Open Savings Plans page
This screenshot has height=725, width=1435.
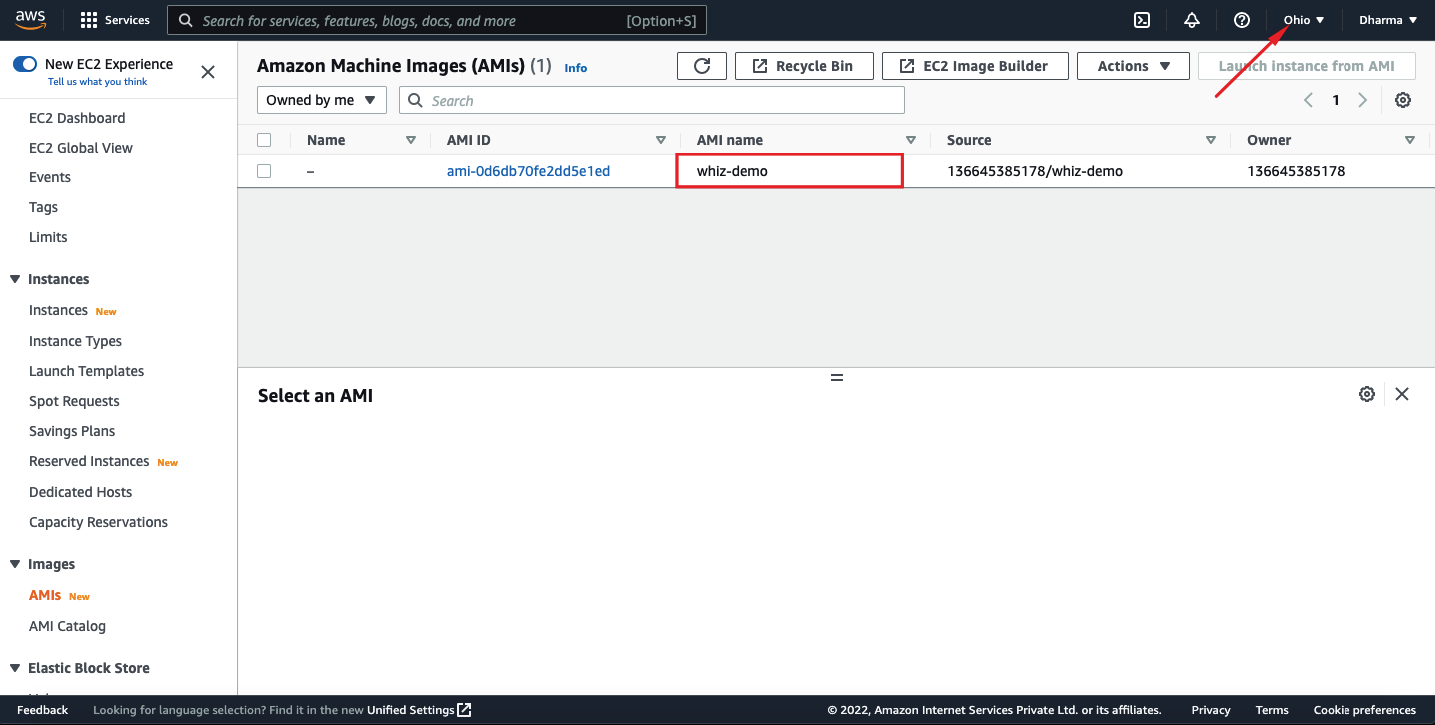point(72,431)
